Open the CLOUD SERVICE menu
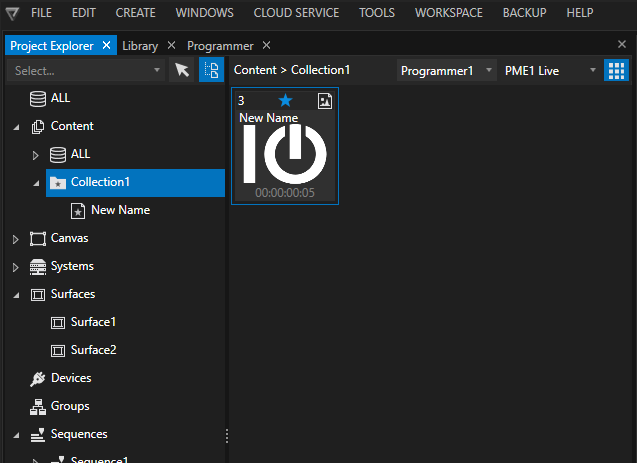Image resolution: width=637 pixels, height=463 pixels. [x=296, y=13]
